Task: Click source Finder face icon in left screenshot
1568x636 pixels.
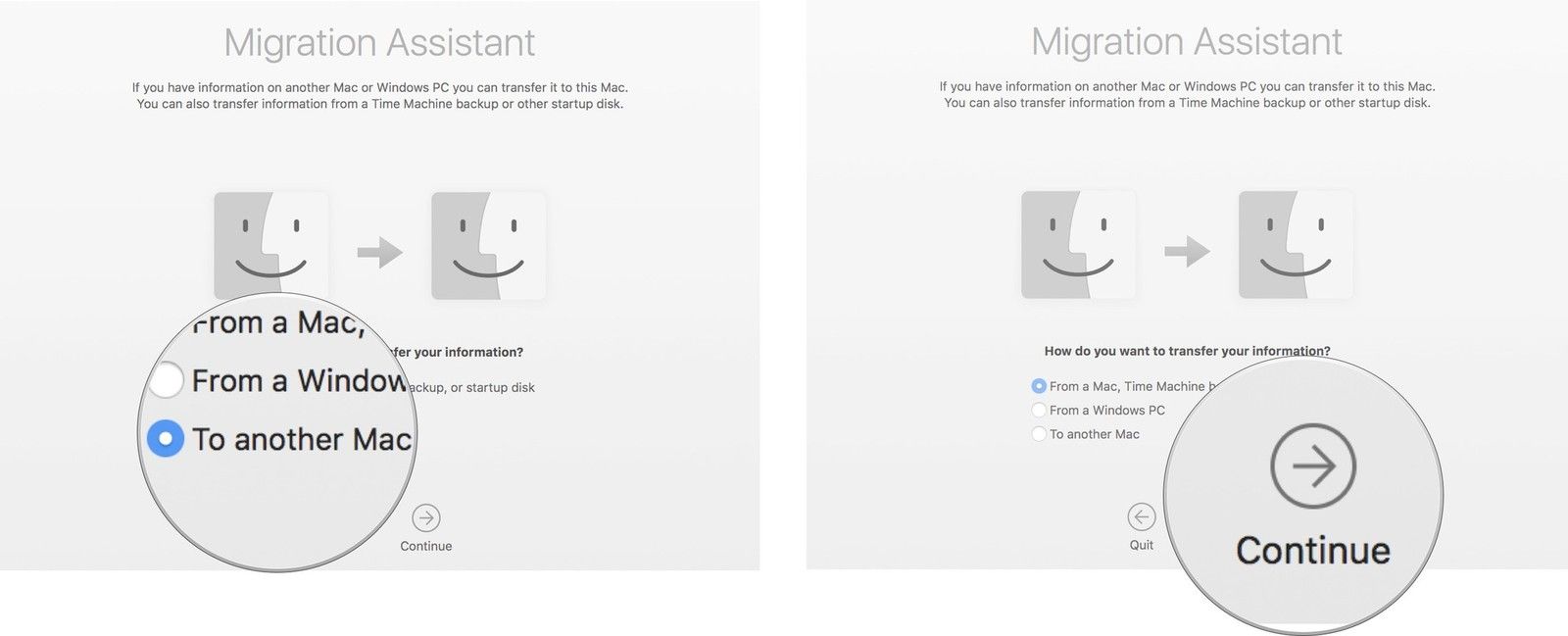Action: (x=271, y=245)
